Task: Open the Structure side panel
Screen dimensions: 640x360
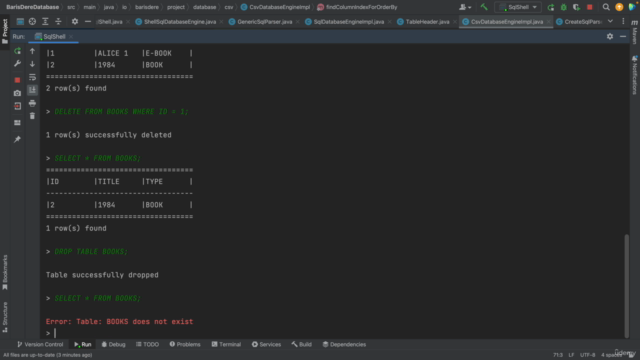Action: pyautogui.click(x=5, y=317)
